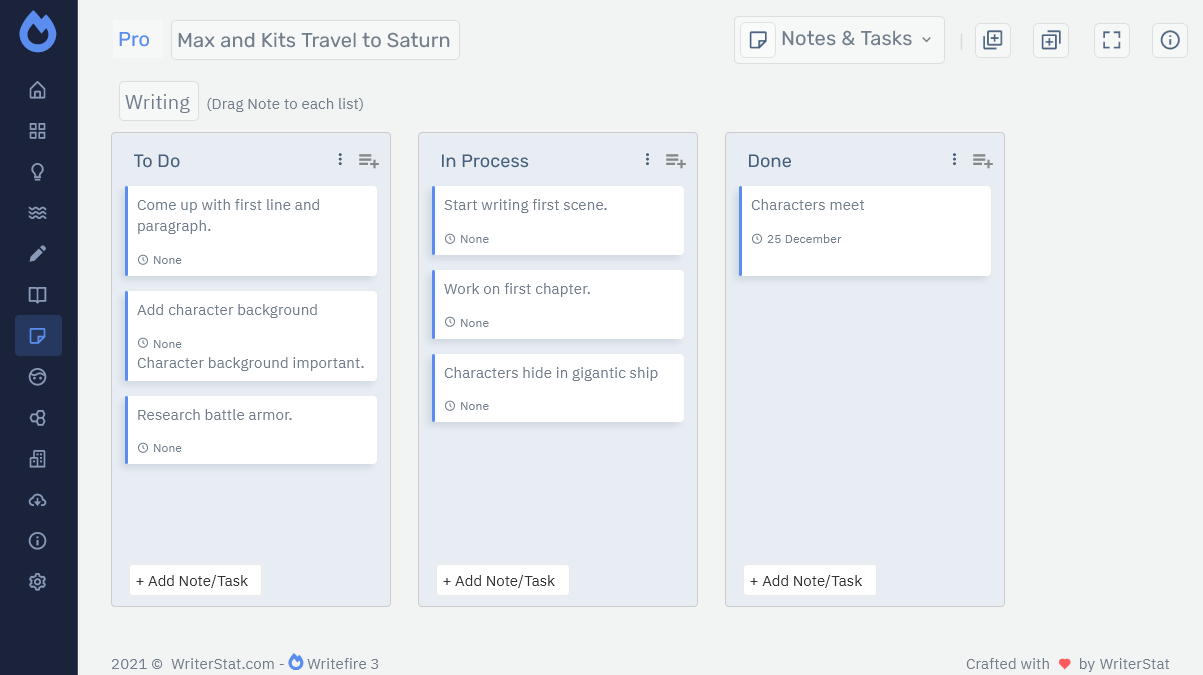
Task: Click the Writing pencil icon in sidebar
Action: (38, 253)
